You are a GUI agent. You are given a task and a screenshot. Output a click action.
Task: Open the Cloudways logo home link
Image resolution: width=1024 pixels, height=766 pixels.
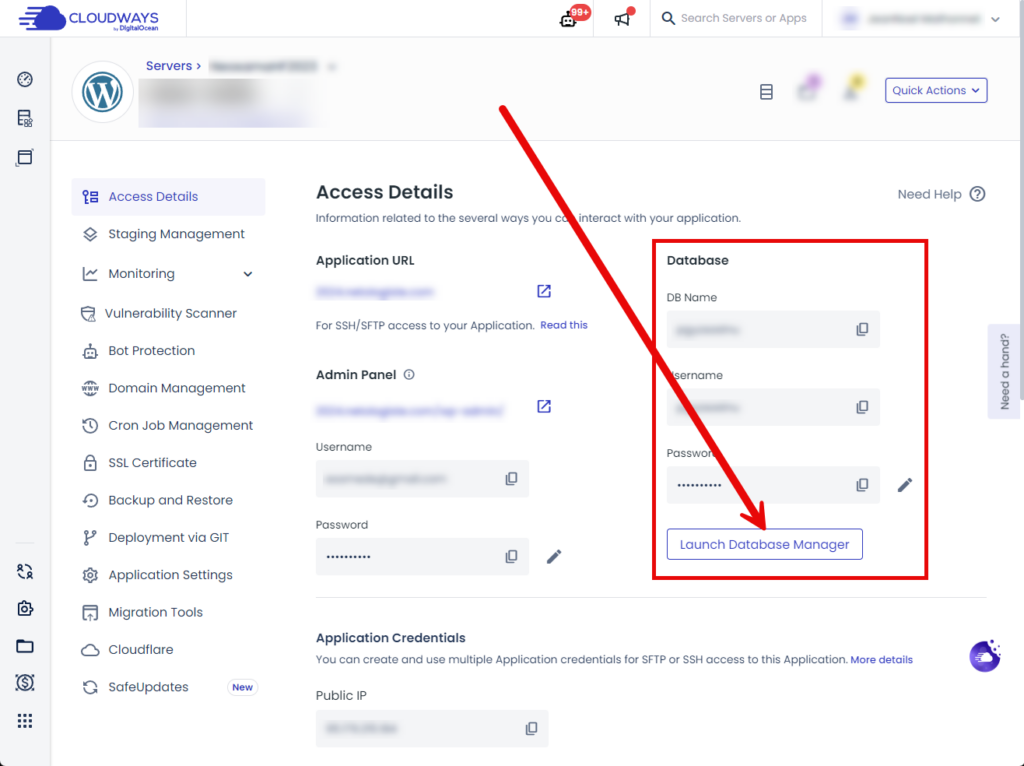(89, 18)
